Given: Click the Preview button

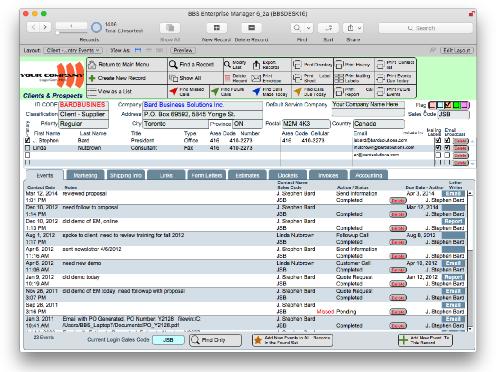Looking at the screenshot, I should tap(183, 50).
